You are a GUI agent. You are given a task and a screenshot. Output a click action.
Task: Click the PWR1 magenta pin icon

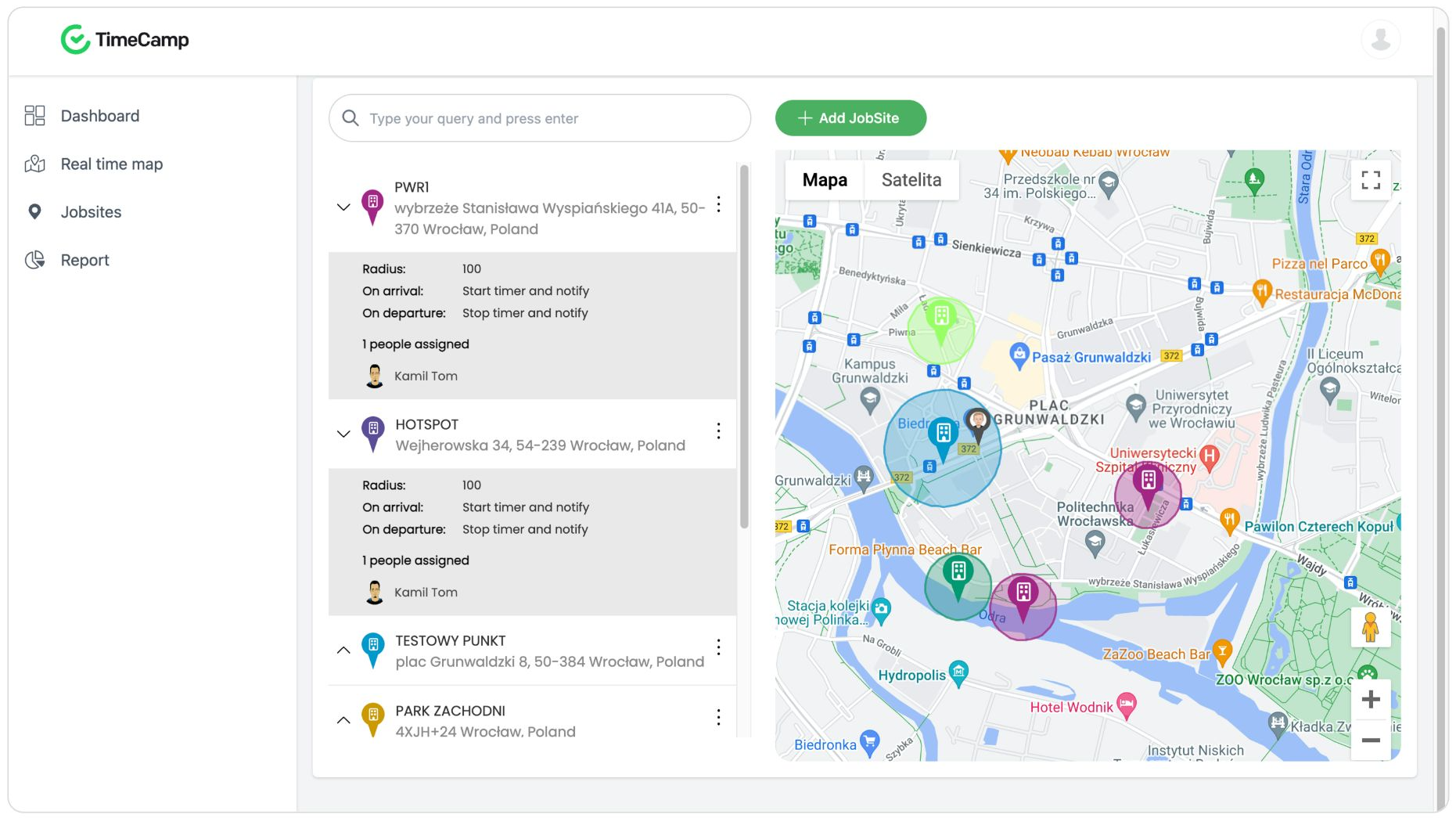pos(372,207)
